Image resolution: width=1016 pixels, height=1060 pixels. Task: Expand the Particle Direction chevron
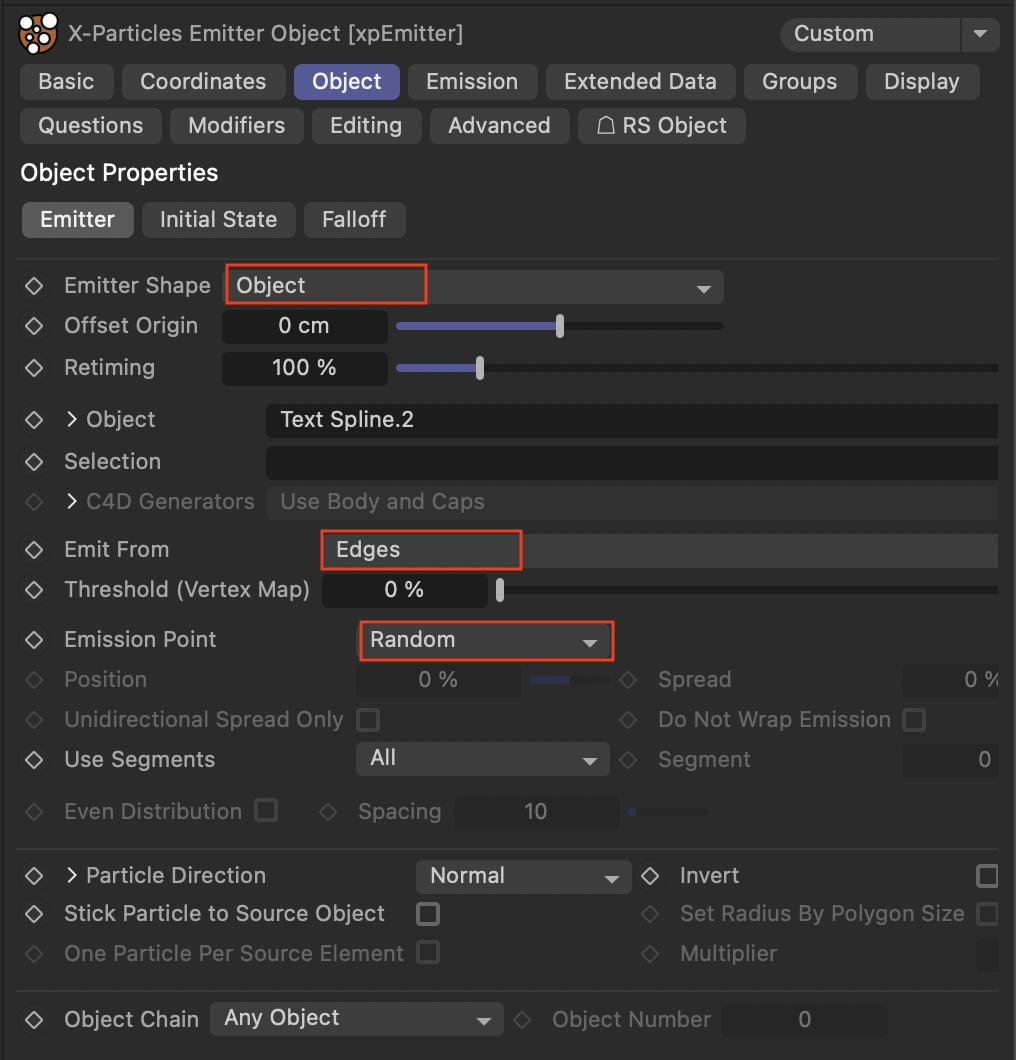[x=72, y=876]
